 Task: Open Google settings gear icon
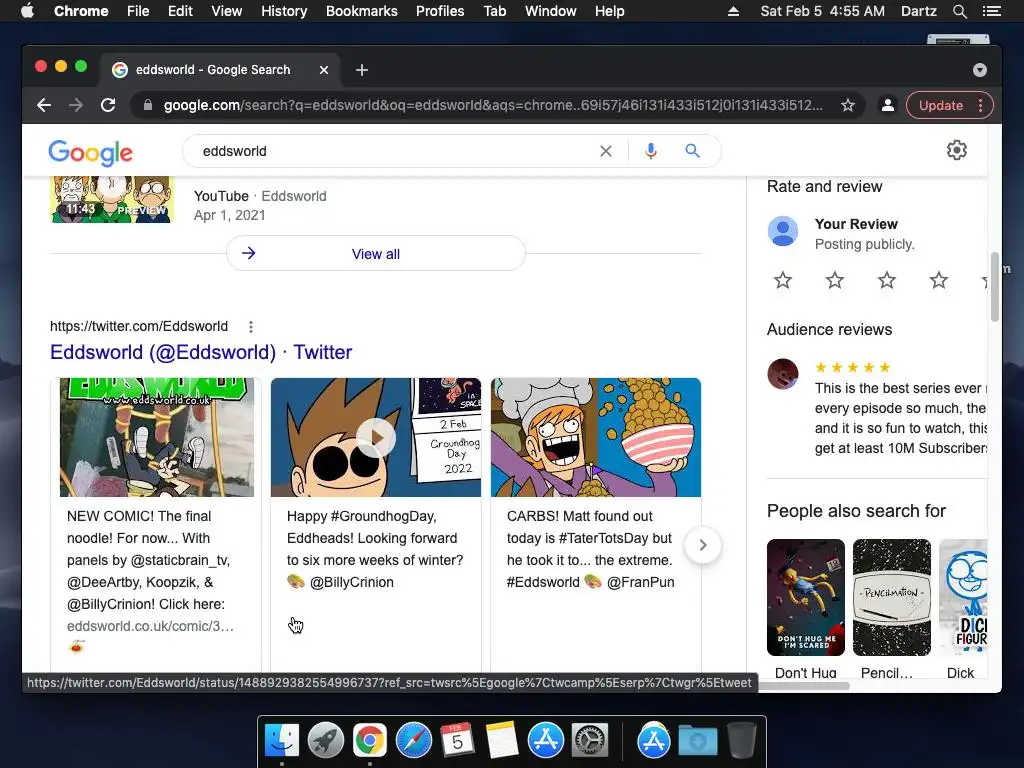957,150
